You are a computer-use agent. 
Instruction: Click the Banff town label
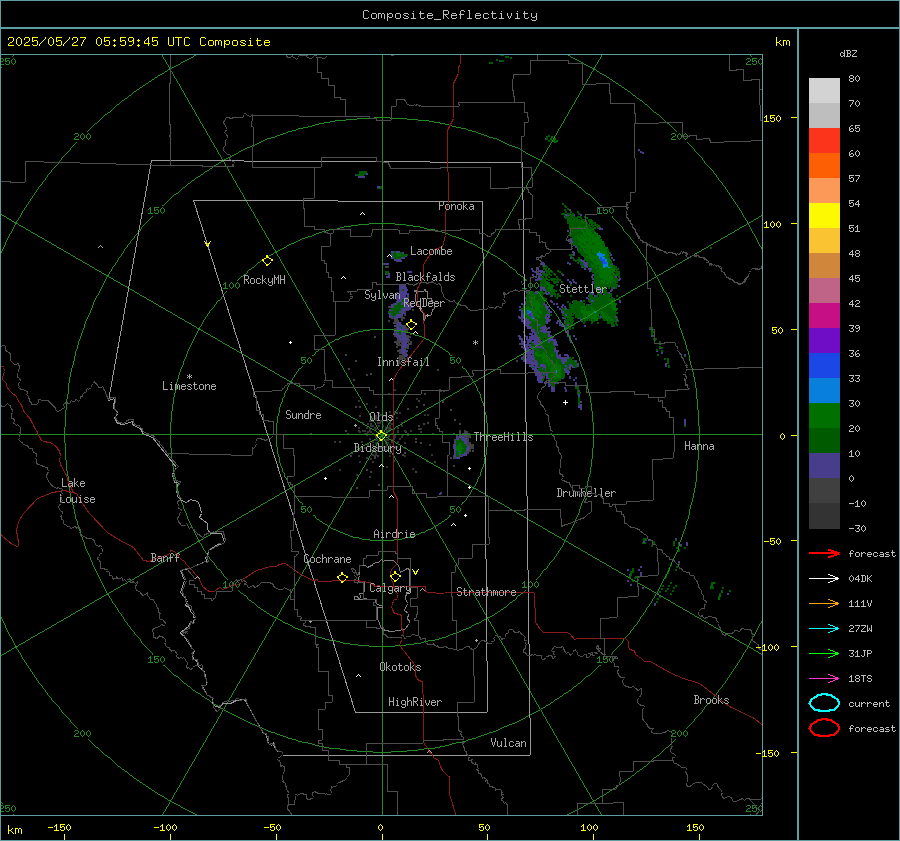pyautogui.click(x=165, y=557)
